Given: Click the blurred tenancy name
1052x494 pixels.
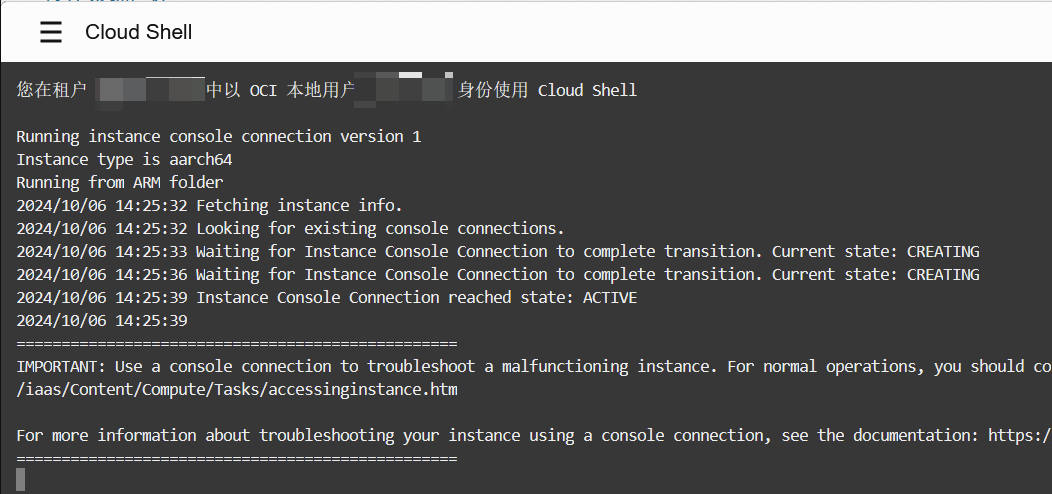Looking at the screenshot, I should [x=150, y=90].
